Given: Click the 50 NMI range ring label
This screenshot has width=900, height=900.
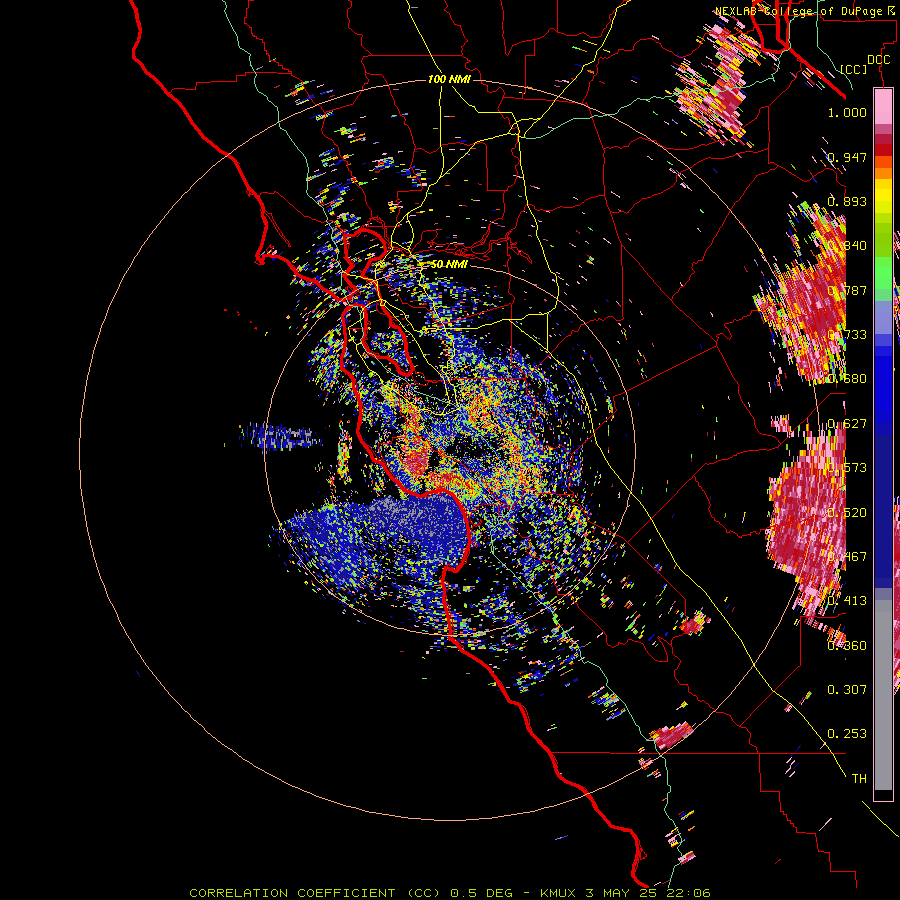Looking at the screenshot, I should (x=449, y=264).
